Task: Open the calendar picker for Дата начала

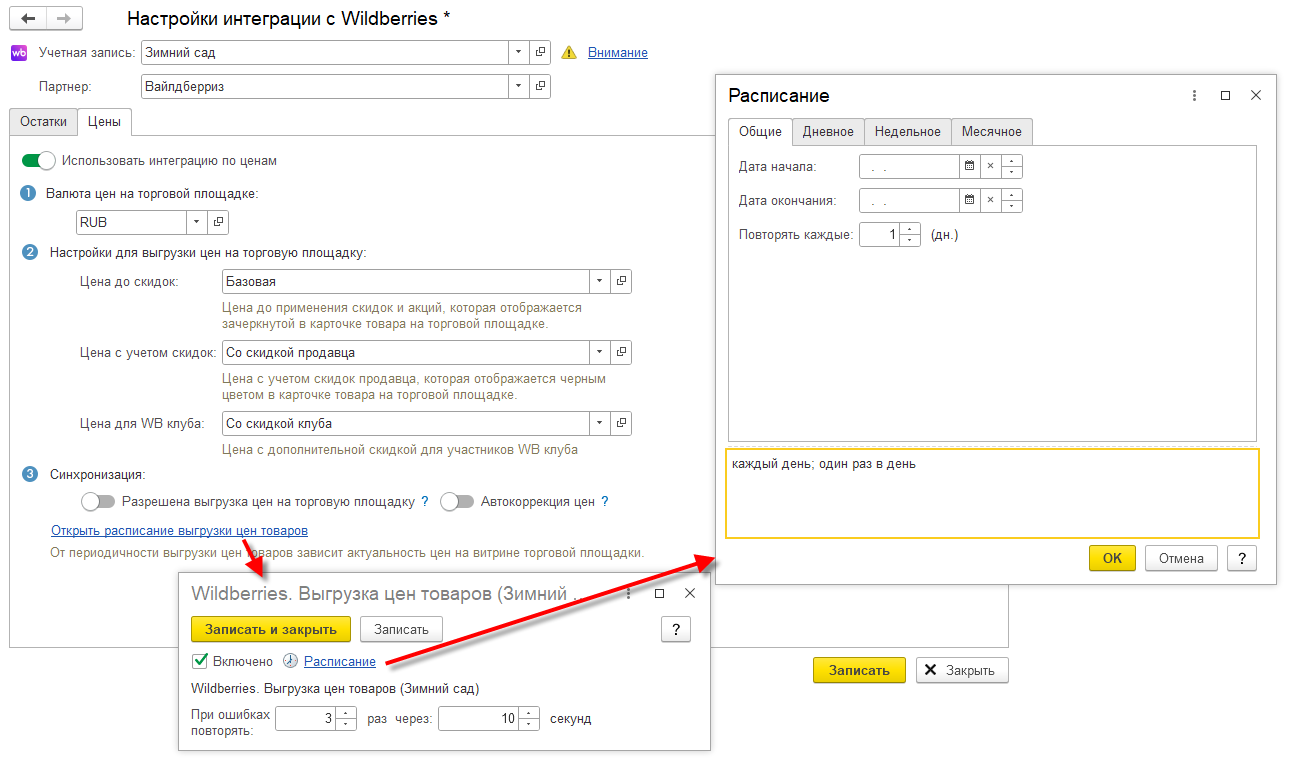Action: coord(969,166)
